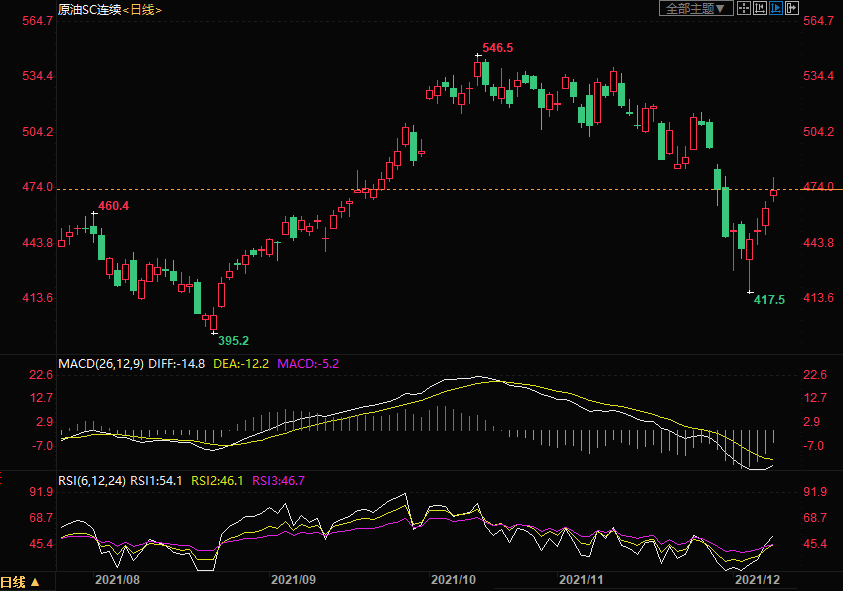Expand the 日线 period selector at bottom-left
Viewport: 843px width, 591px height.
tap(20, 581)
